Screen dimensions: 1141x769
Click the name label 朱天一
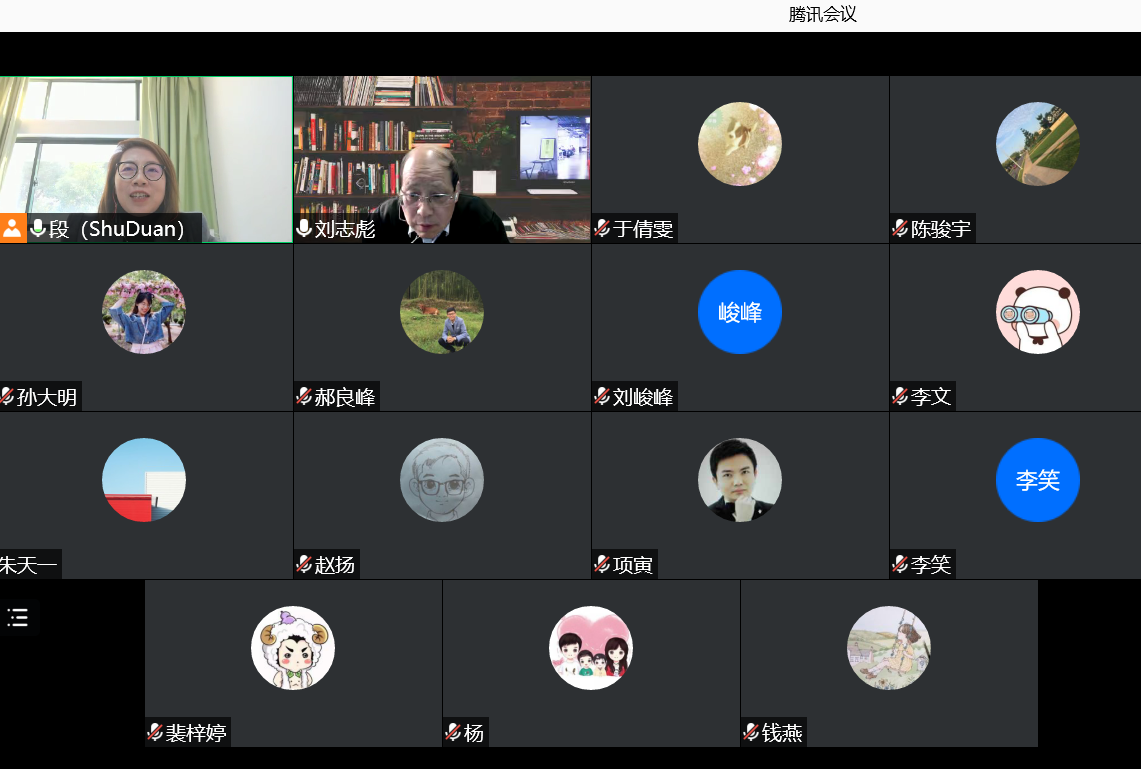29,565
